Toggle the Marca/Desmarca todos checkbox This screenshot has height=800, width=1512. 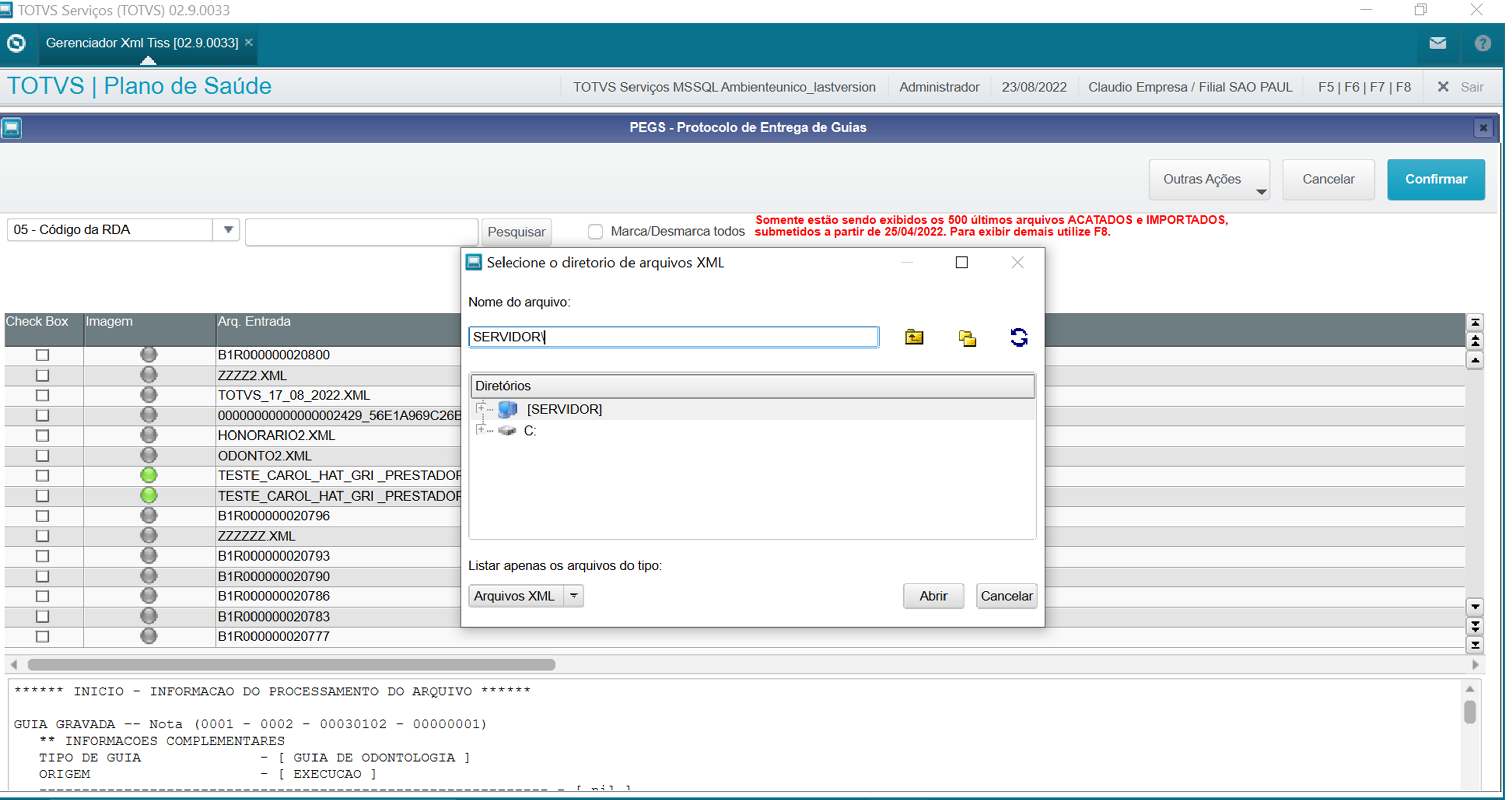click(x=595, y=231)
